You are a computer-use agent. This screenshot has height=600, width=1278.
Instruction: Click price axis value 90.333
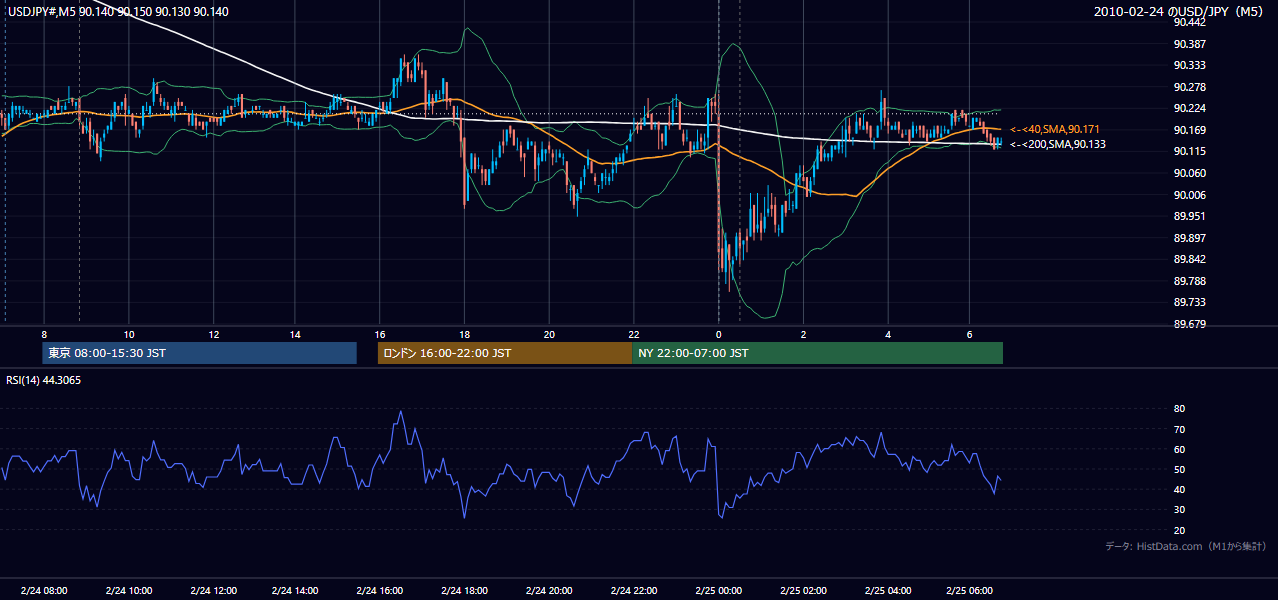point(1190,65)
